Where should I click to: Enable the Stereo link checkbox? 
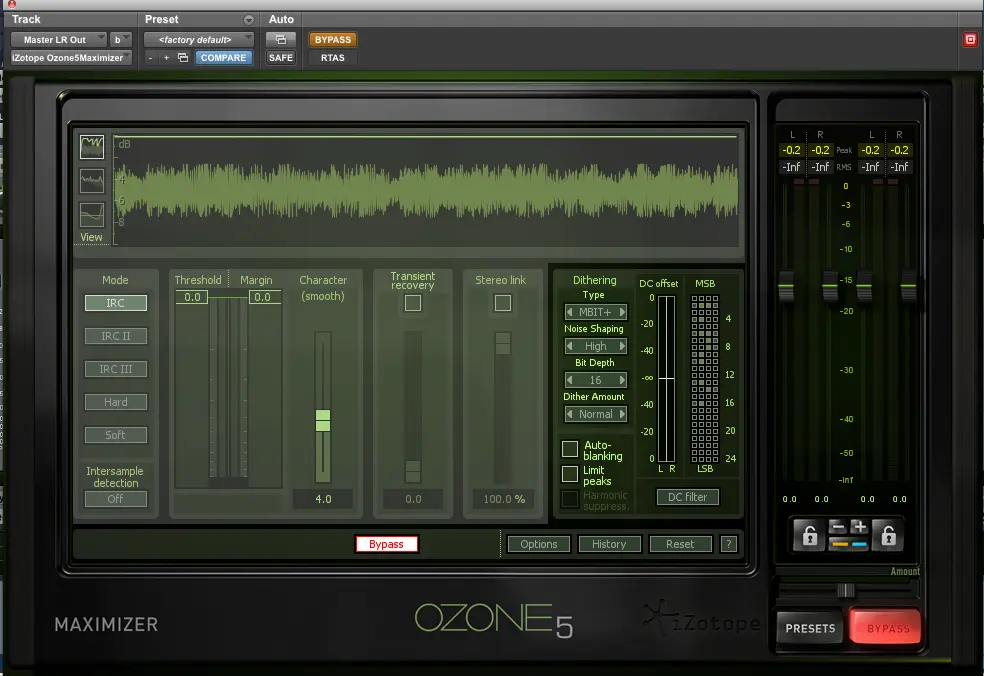[x=503, y=303]
